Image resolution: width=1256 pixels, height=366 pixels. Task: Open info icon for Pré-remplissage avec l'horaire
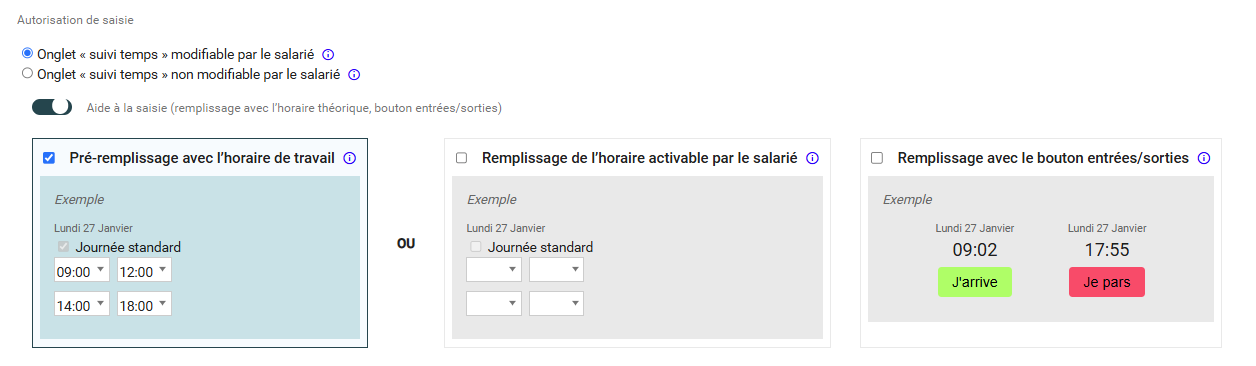[350, 158]
